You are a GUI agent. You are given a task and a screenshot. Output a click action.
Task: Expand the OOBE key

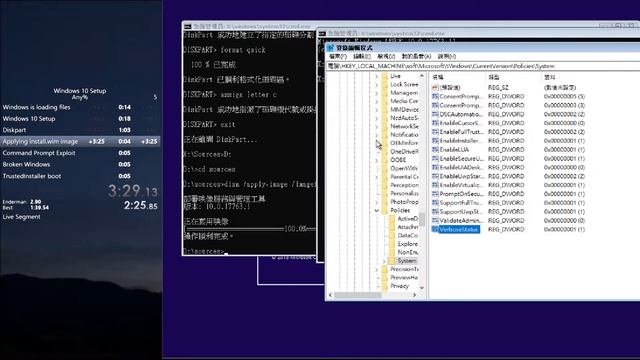[376, 160]
